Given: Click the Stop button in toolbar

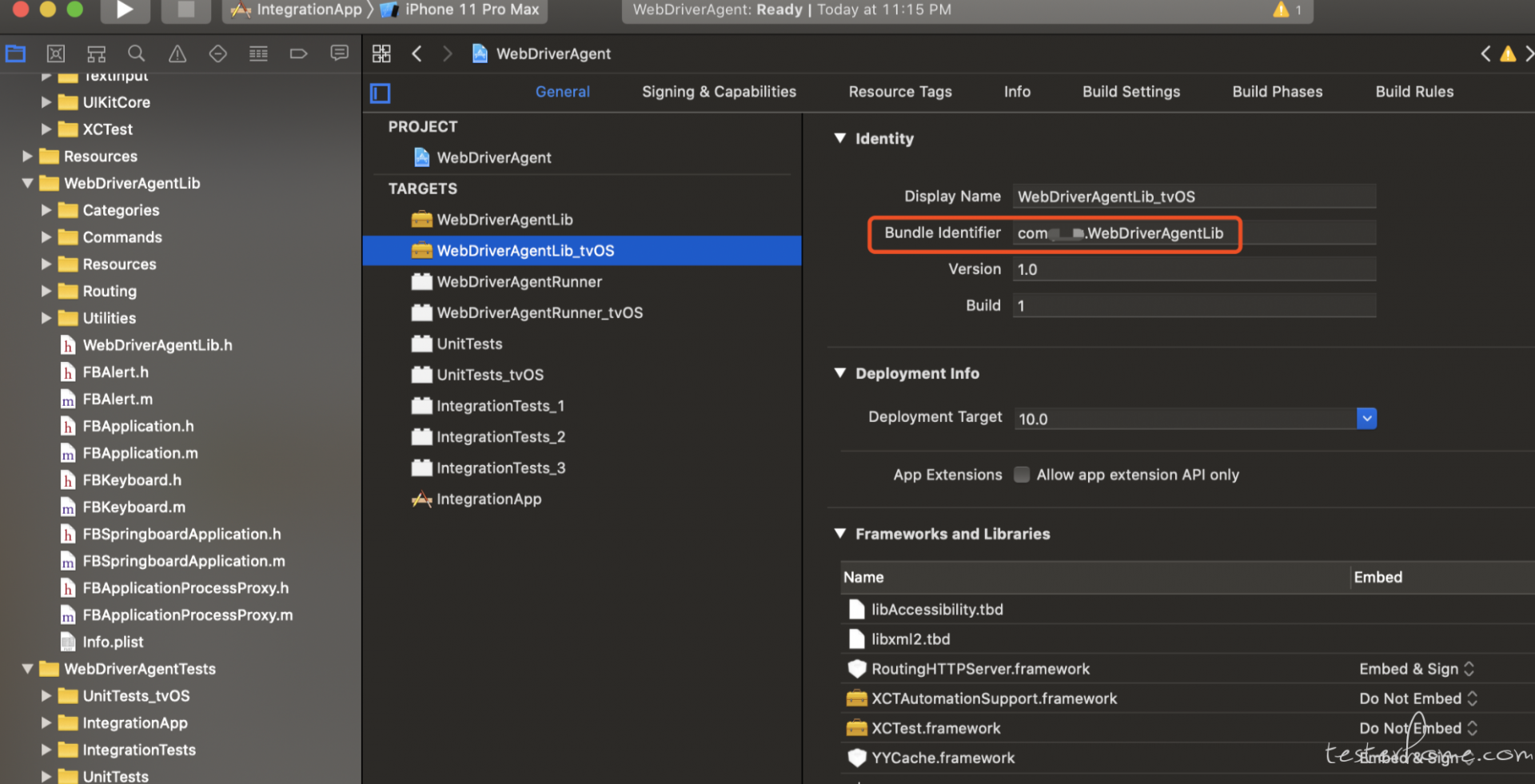Looking at the screenshot, I should click(185, 10).
